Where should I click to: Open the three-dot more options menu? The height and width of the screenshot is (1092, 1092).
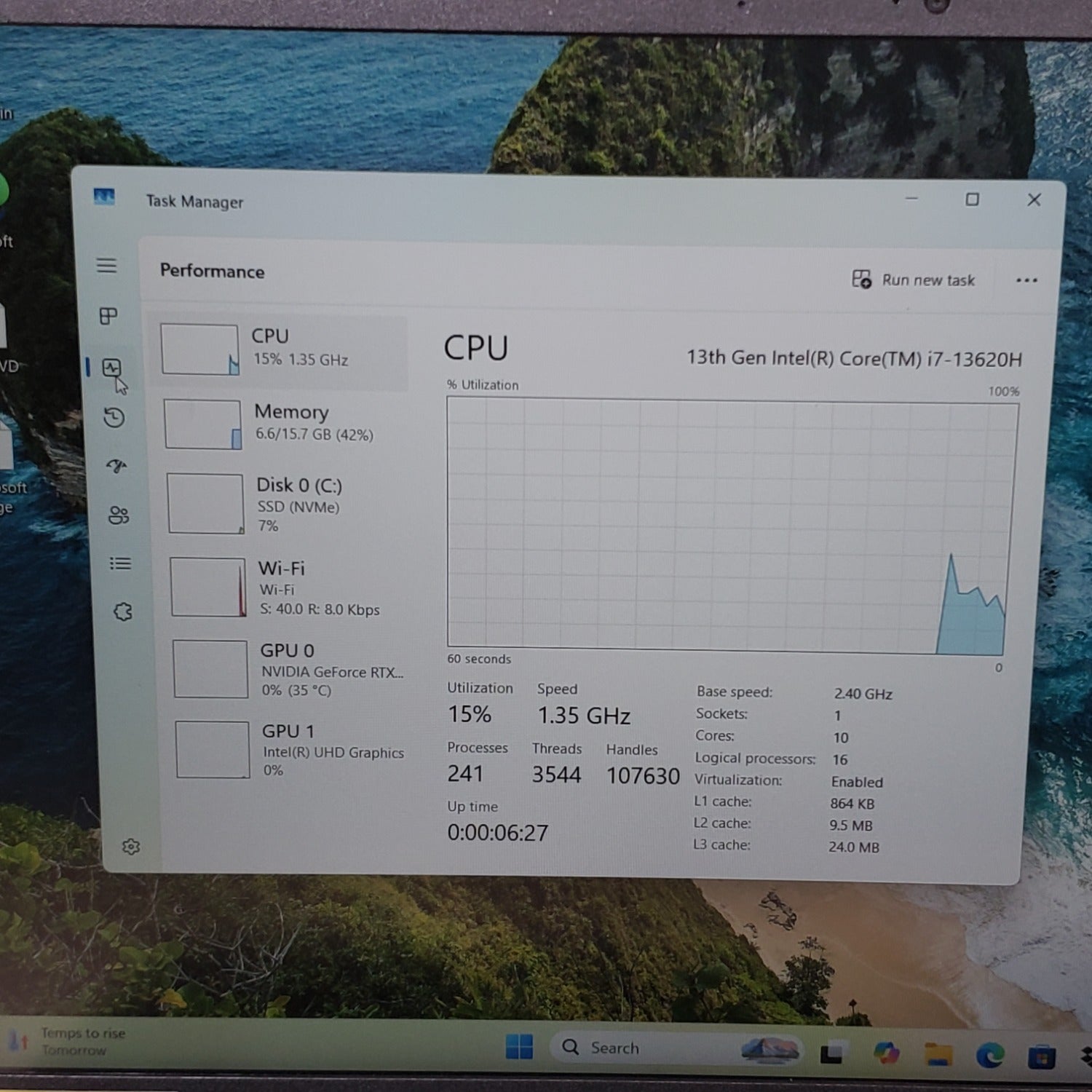pos(1026,280)
